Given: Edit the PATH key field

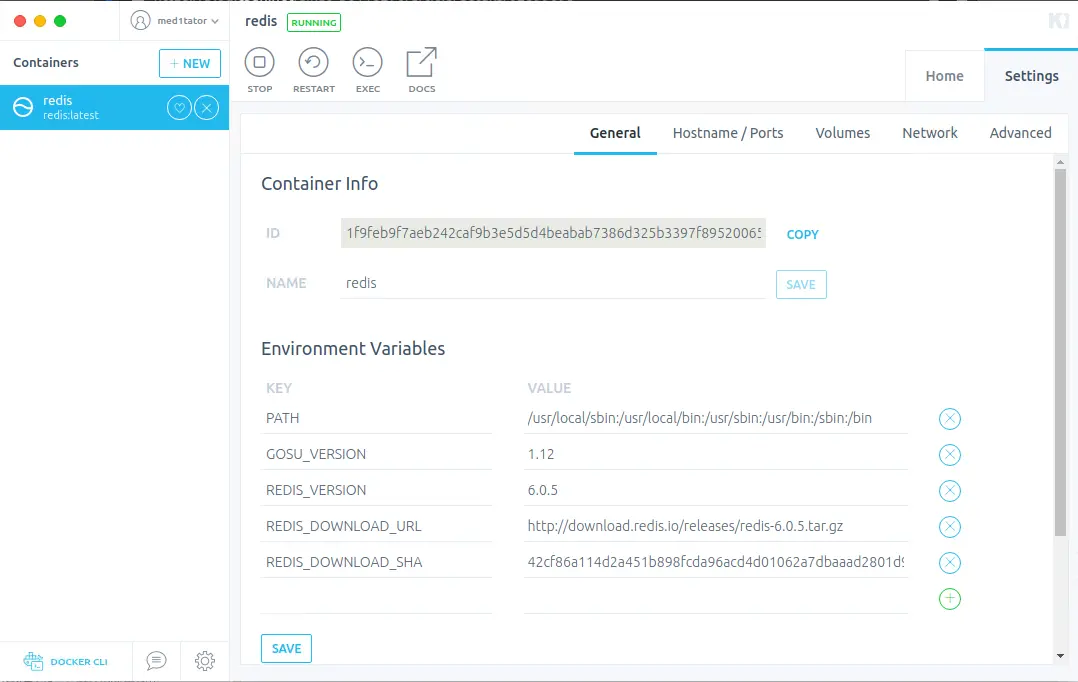Looking at the screenshot, I should pyautogui.click(x=376, y=418).
